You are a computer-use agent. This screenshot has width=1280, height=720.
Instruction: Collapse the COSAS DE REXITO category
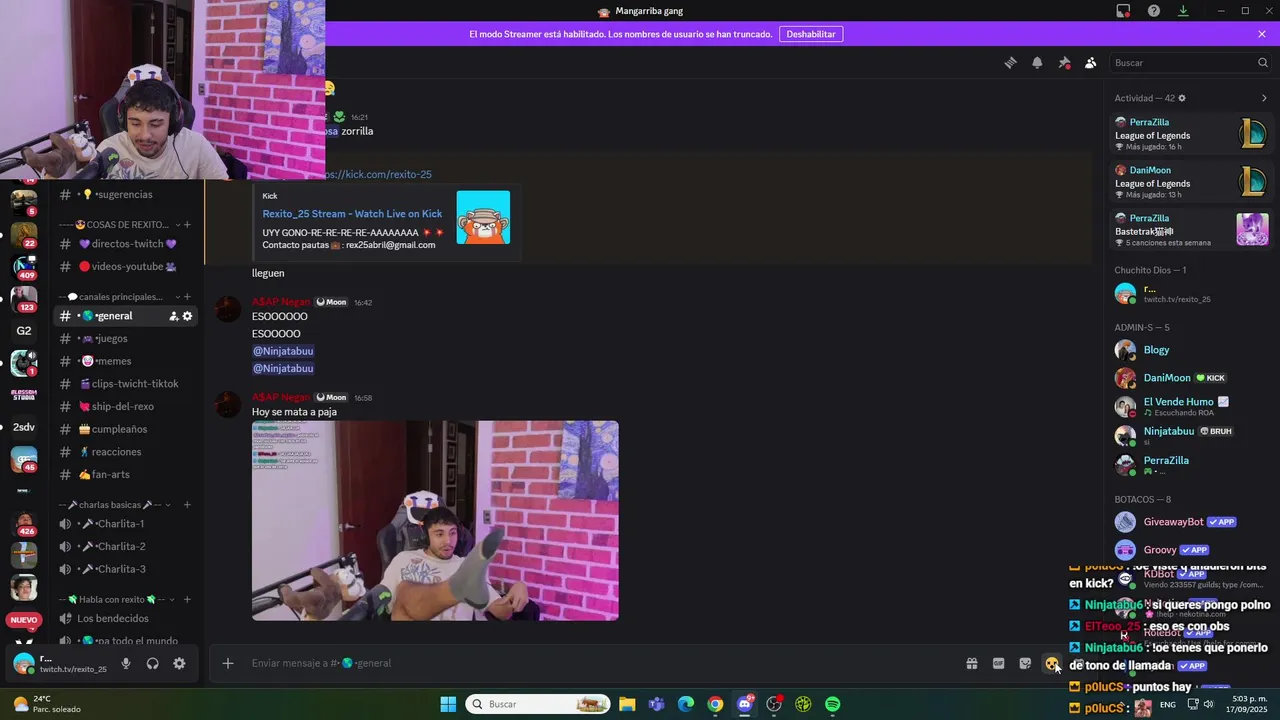pos(120,225)
